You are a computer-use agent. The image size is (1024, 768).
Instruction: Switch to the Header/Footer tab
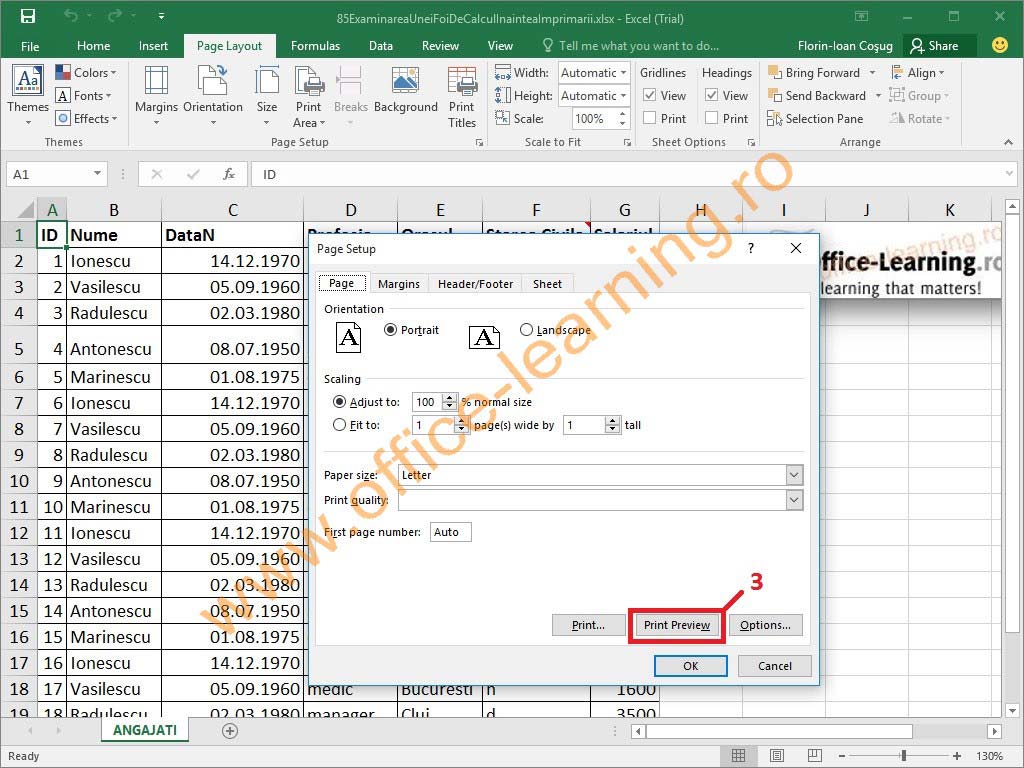(x=475, y=283)
